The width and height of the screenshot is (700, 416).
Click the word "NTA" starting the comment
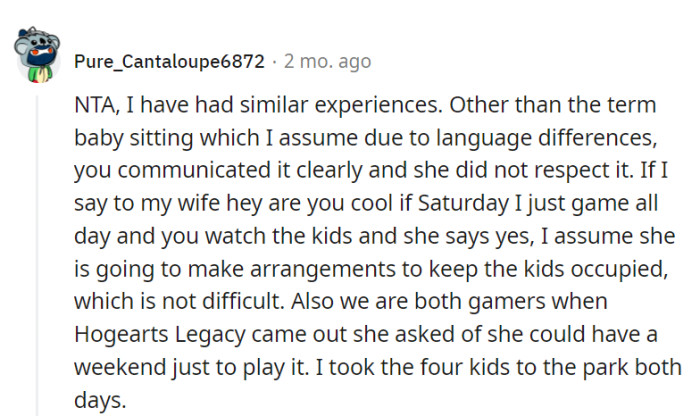[x=98, y=105]
